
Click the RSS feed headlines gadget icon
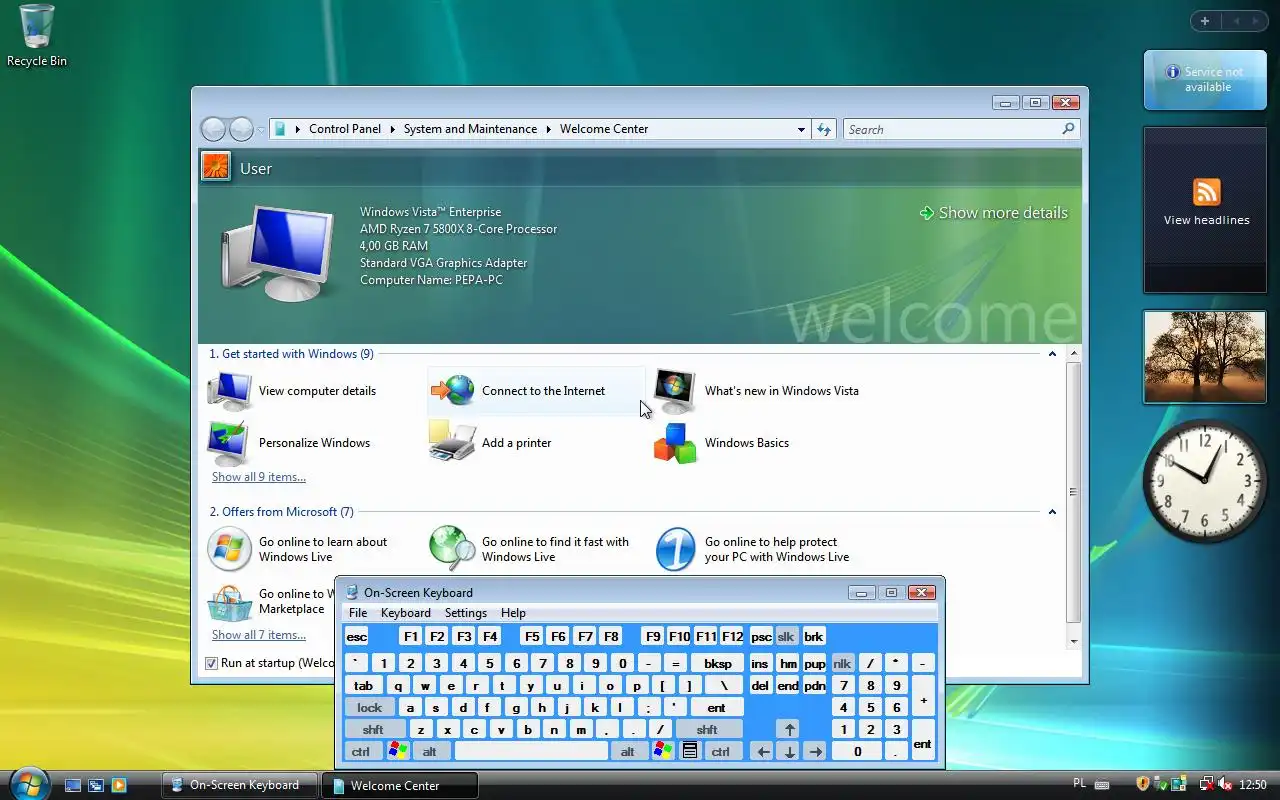tap(1207, 192)
